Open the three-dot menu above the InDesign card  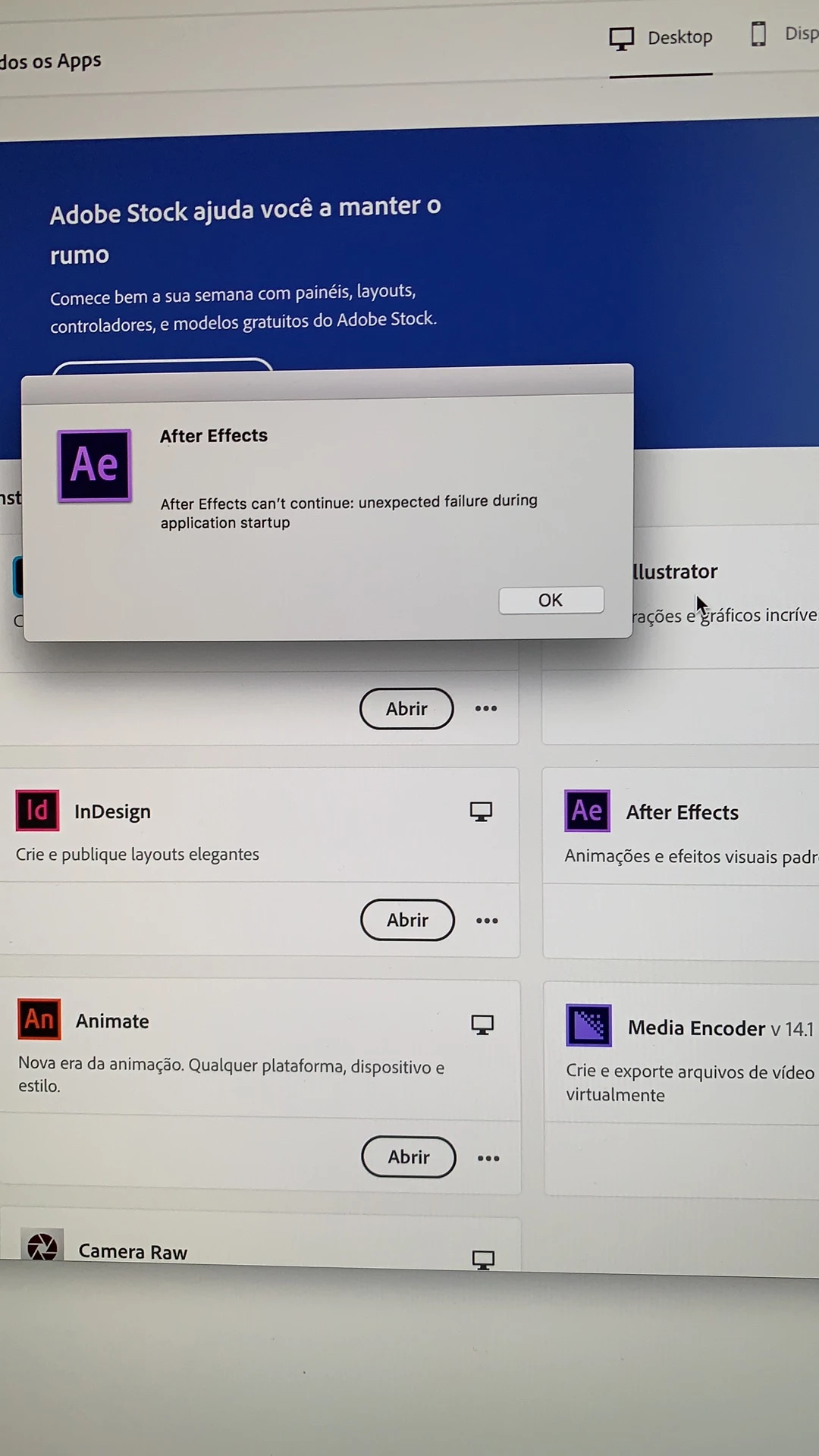click(486, 708)
